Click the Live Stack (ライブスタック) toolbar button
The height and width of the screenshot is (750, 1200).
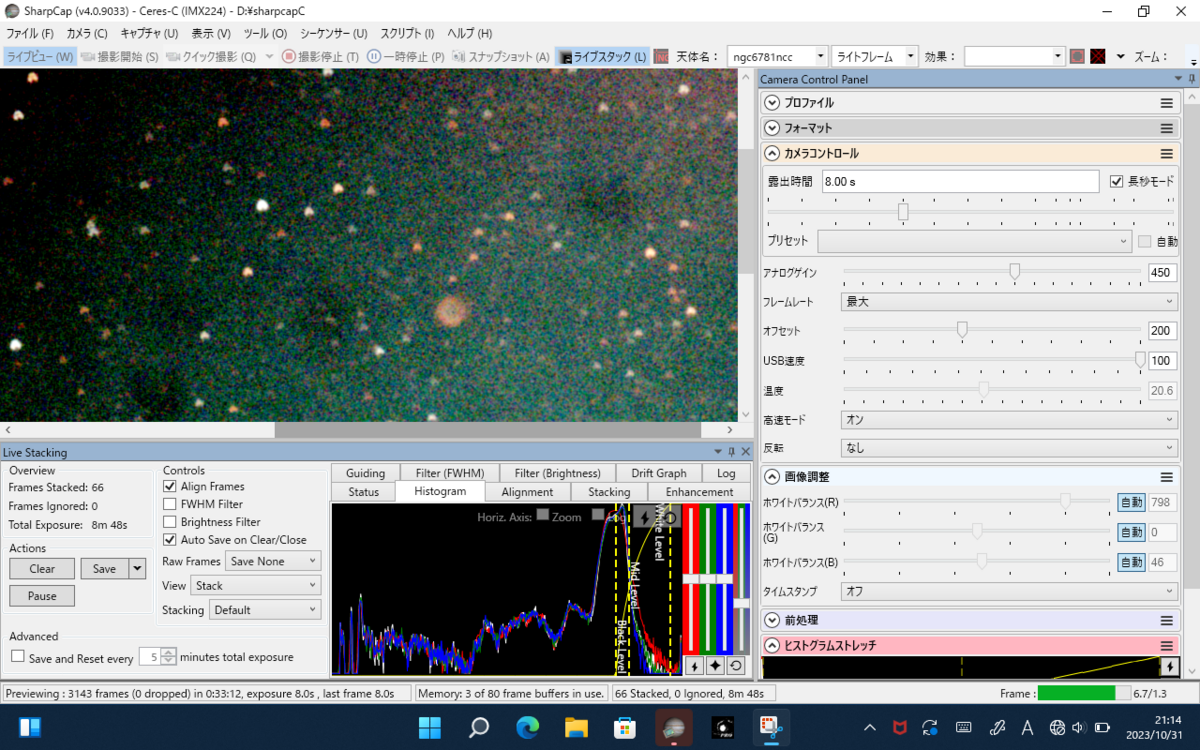(x=602, y=57)
